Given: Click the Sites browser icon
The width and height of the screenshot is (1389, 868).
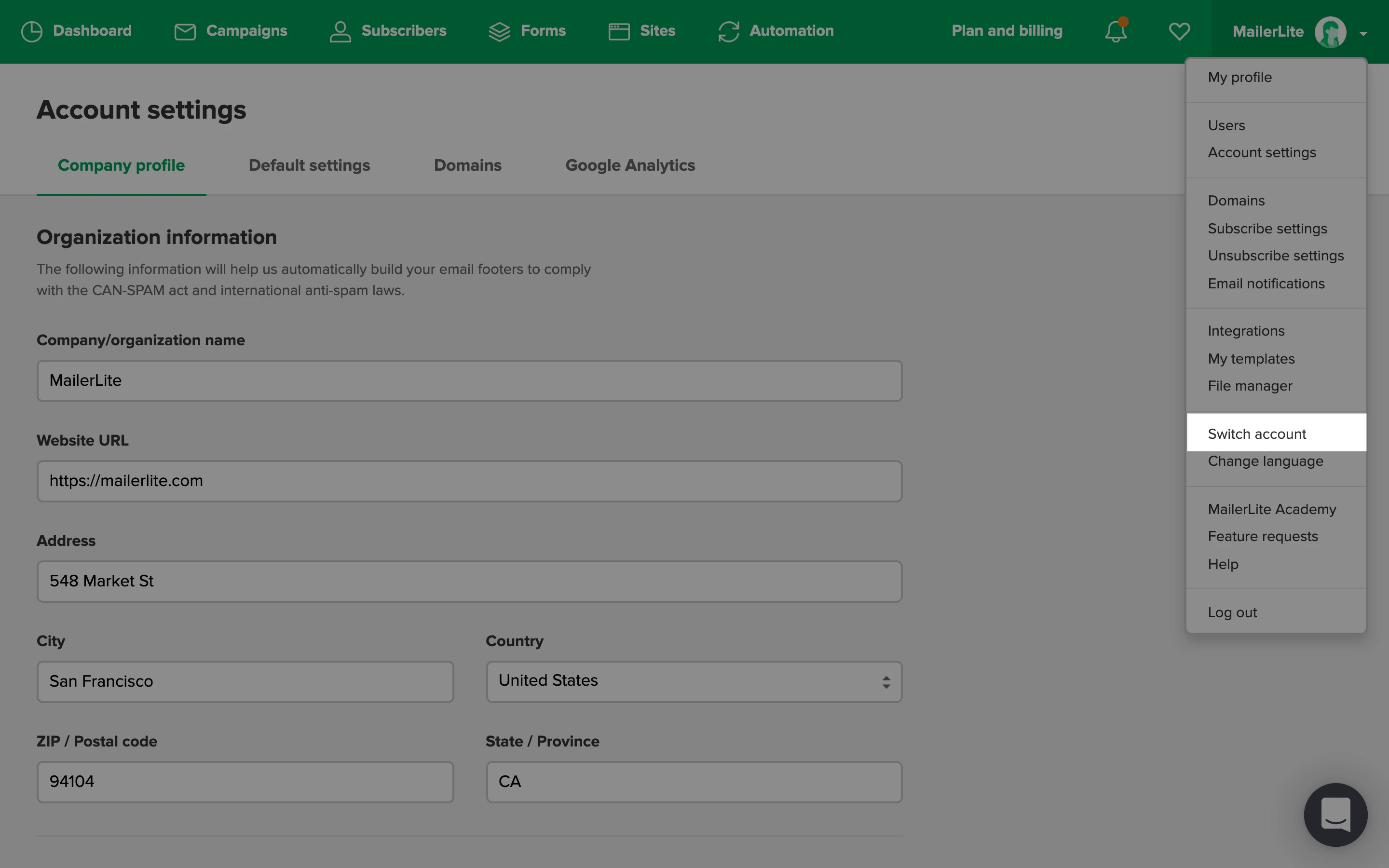Looking at the screenshot, I should tap(619, 31).
